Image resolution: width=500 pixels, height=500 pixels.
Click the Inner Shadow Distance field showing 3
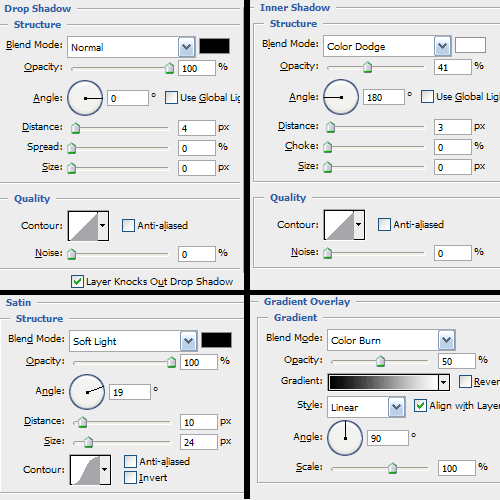pos(453,127)
